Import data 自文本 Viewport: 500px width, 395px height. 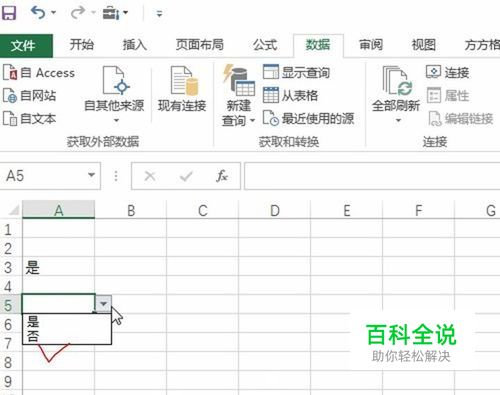[29, 119]
